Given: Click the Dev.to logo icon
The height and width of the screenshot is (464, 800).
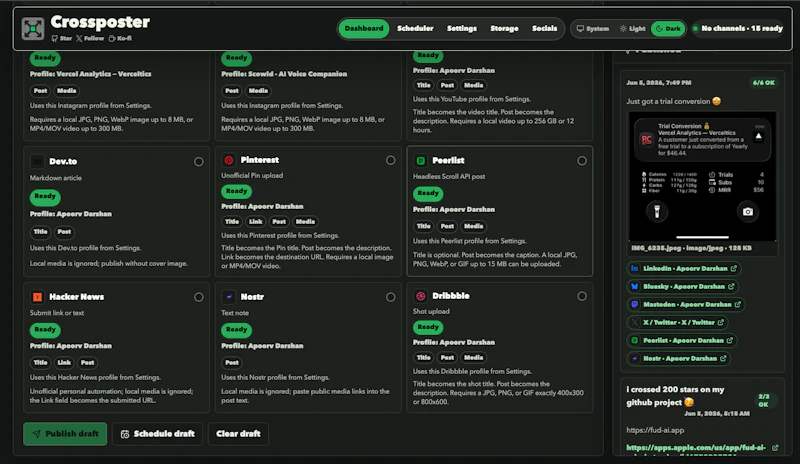Looking at the screenshot, I should [x=37, y=162].
